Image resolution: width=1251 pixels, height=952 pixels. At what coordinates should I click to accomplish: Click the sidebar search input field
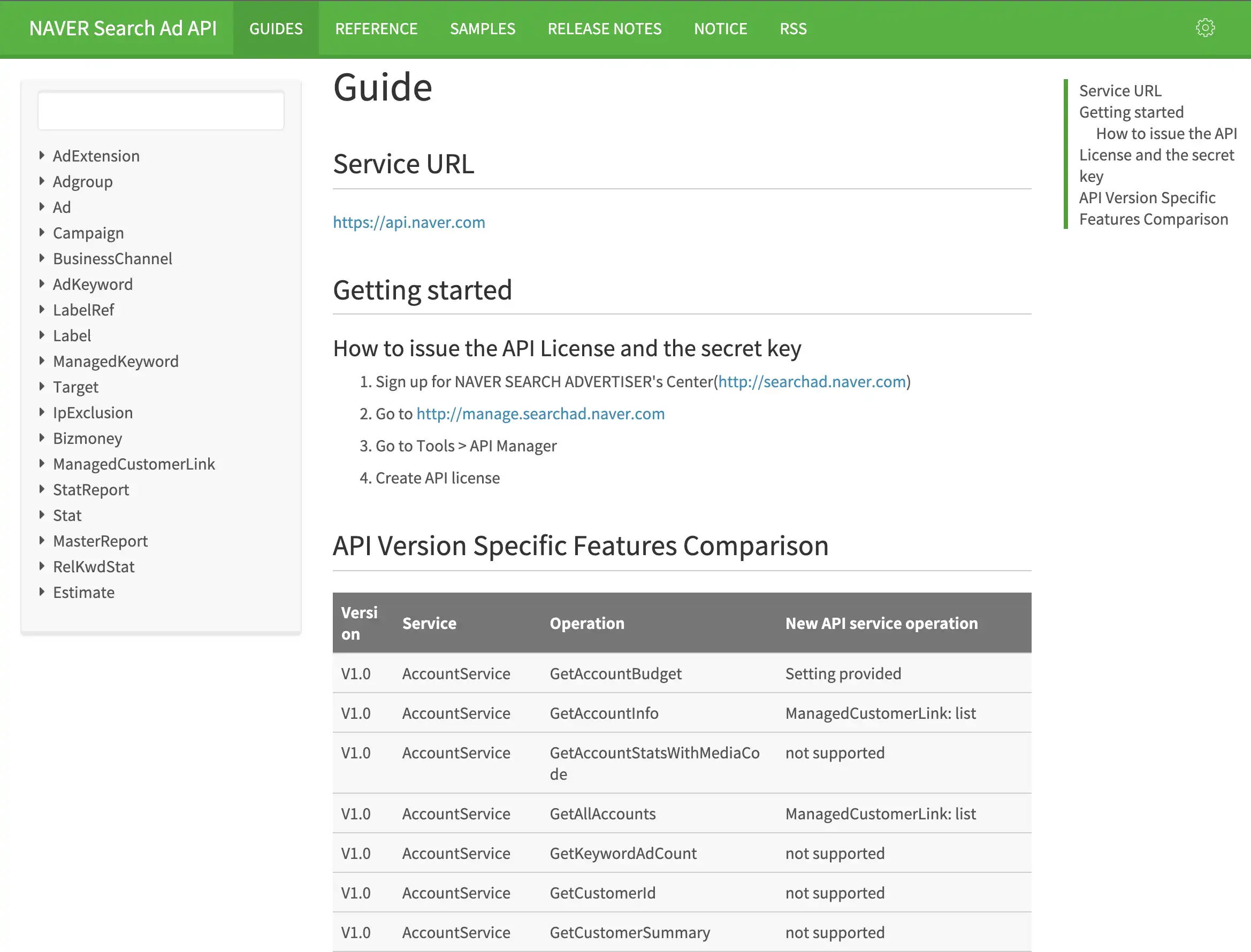[161, 111]
